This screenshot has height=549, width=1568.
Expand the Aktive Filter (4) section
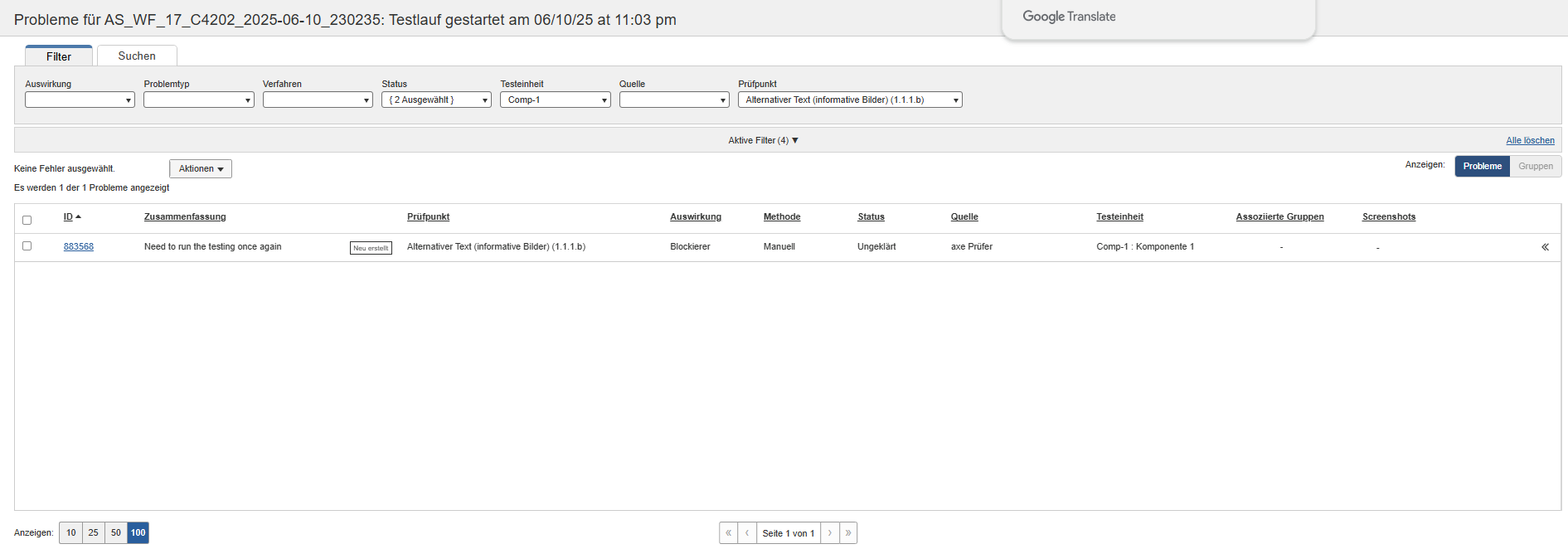tap(763, 141)
